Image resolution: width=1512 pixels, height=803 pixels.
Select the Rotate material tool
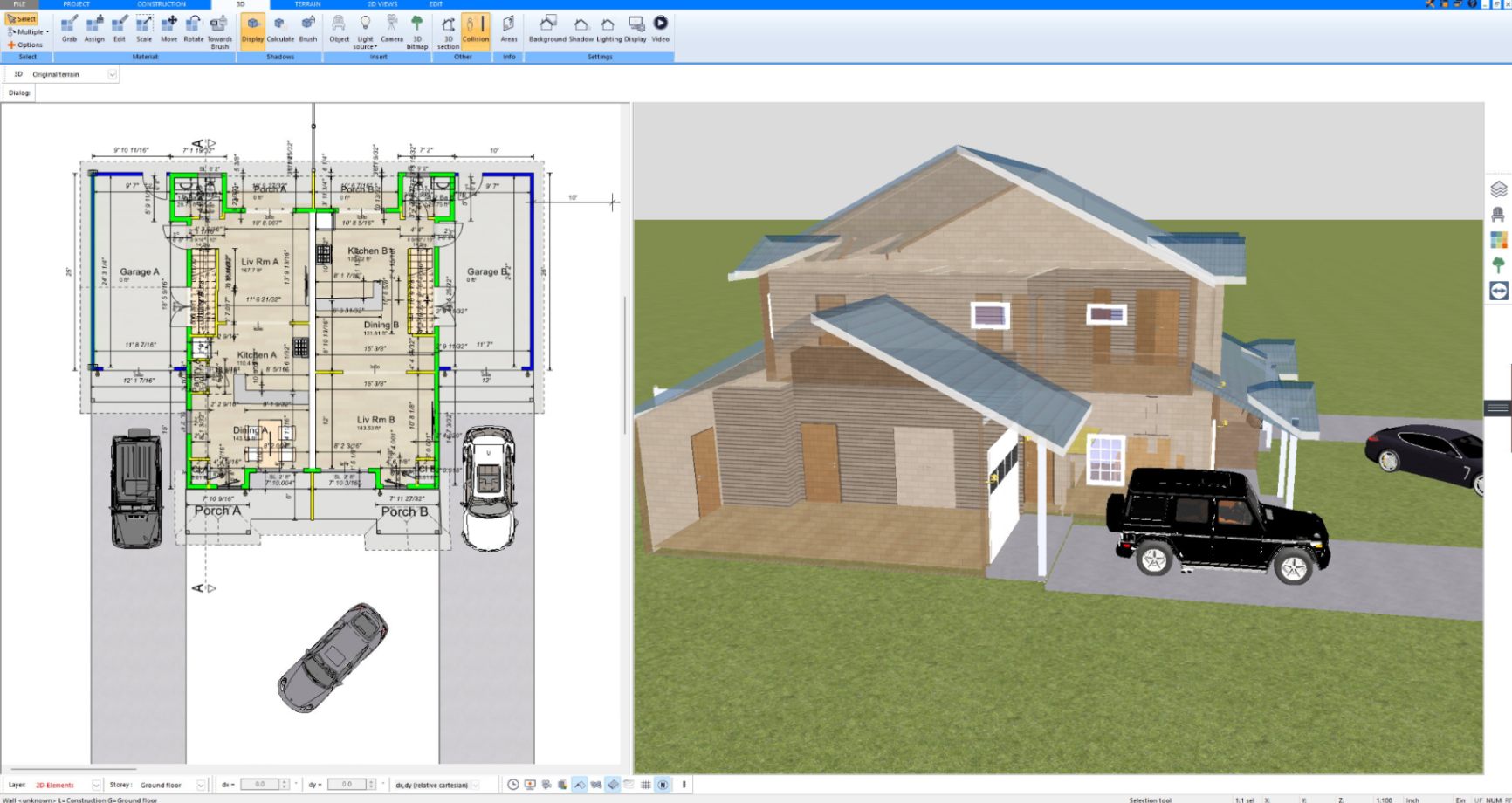(194, 28)
